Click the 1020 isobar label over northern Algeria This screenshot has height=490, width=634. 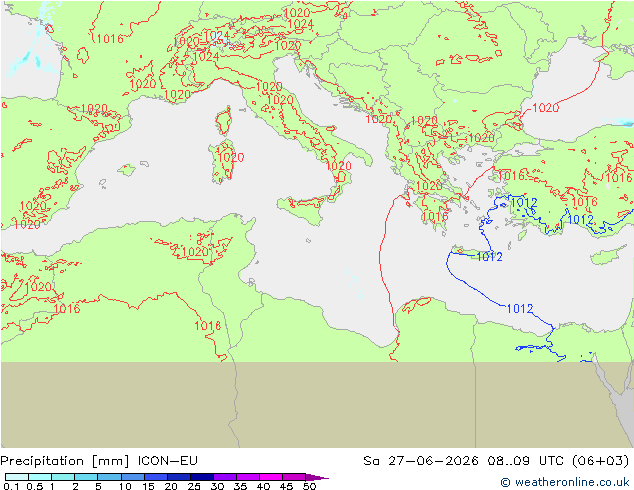(195, 252)
